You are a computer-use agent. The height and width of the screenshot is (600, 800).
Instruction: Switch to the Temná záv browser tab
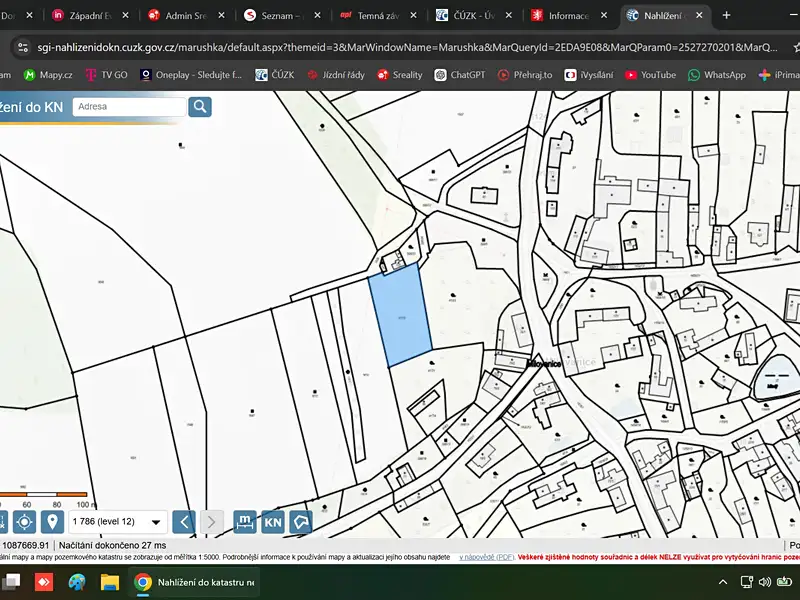378,15
